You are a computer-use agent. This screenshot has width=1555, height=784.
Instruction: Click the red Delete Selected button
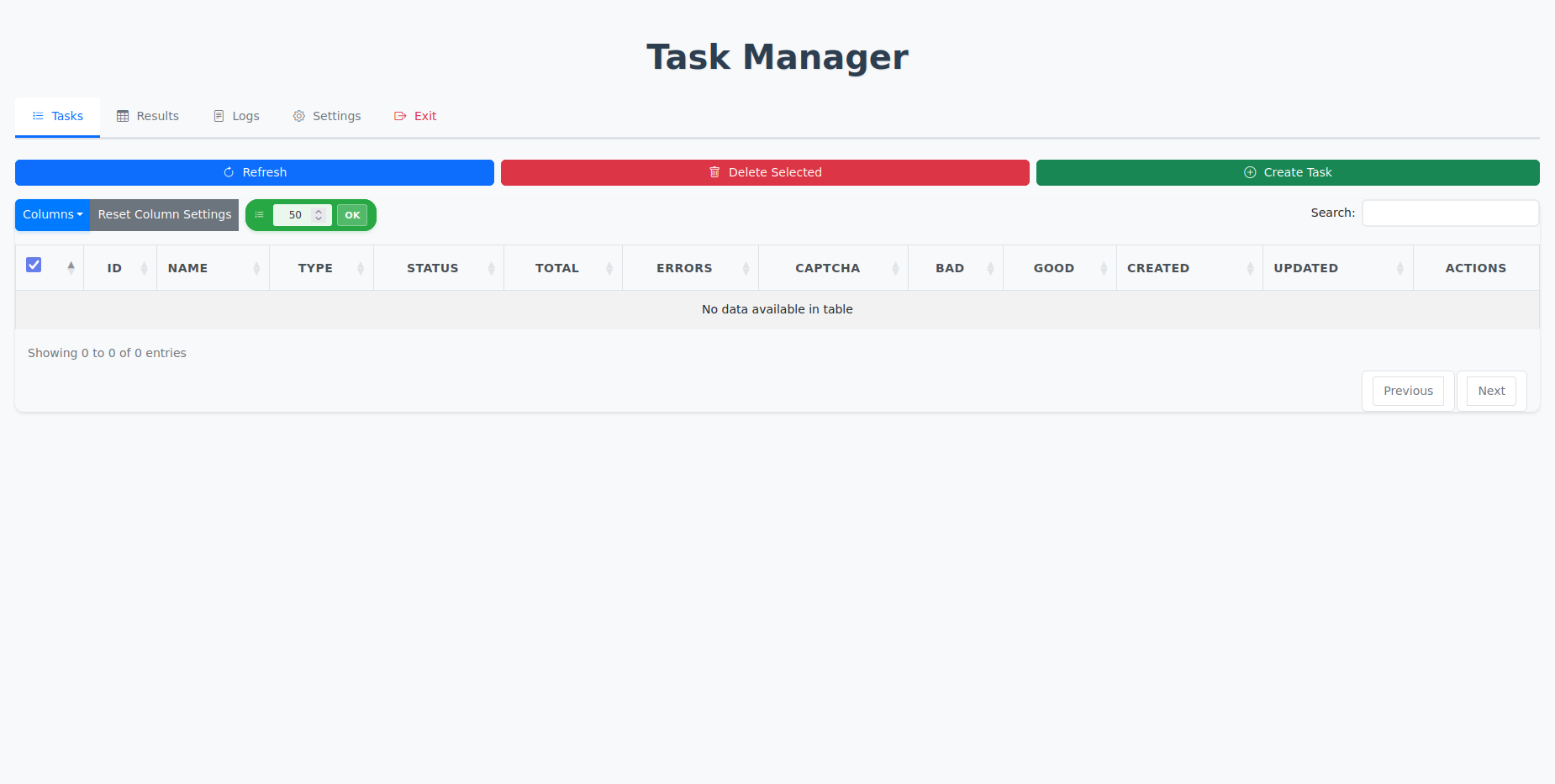(765, 172)
